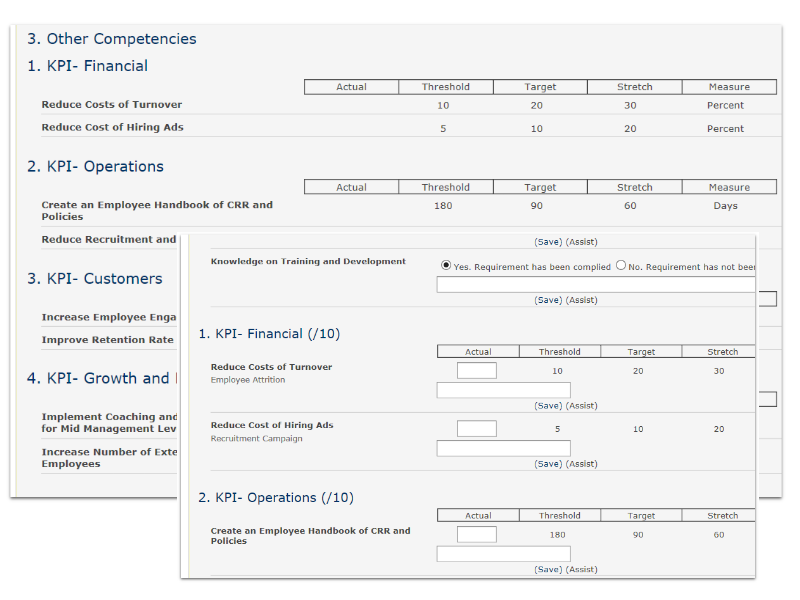The height and width of the screenshot is (600, 800).
Task: Click '2. KPI- Operations' heading in back window
Action: point(95,166)
